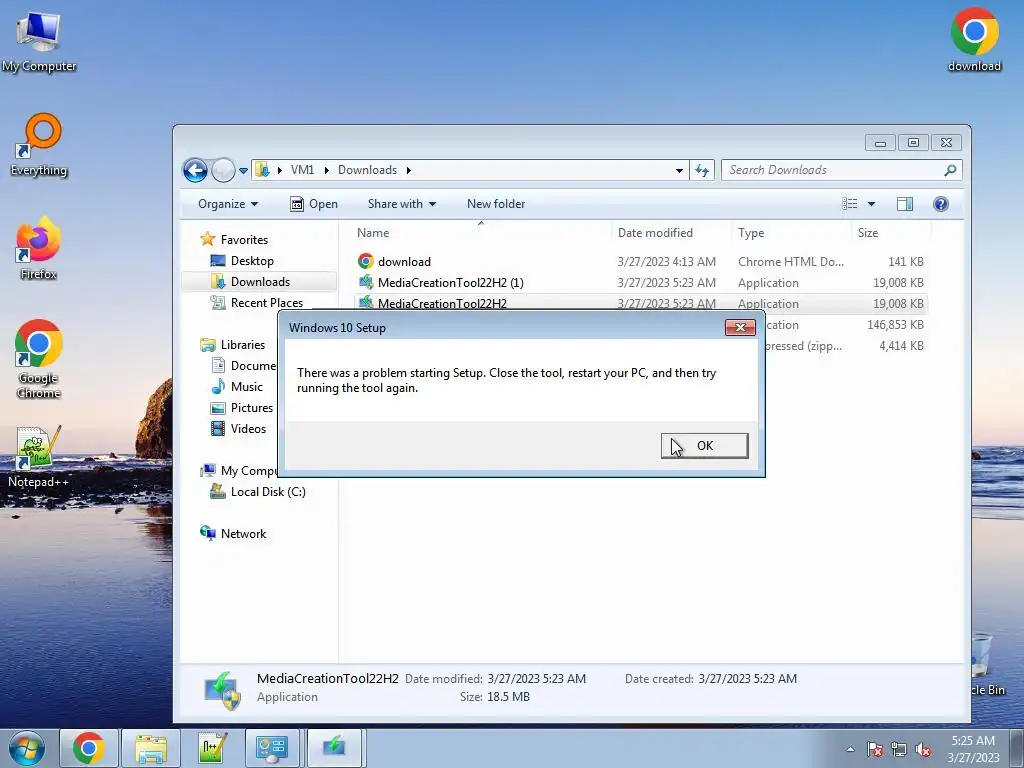Open Libraries in the navigation pane
The image size is (1024, 768).
[242, 345]
